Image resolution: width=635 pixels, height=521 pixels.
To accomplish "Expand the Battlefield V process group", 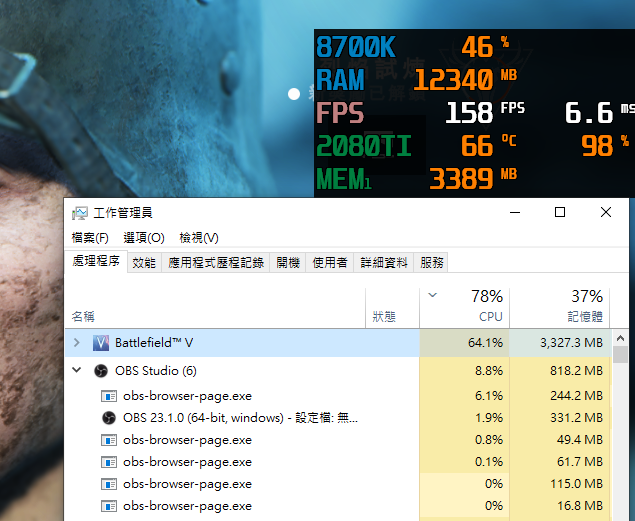I will (x=77, y=343).
